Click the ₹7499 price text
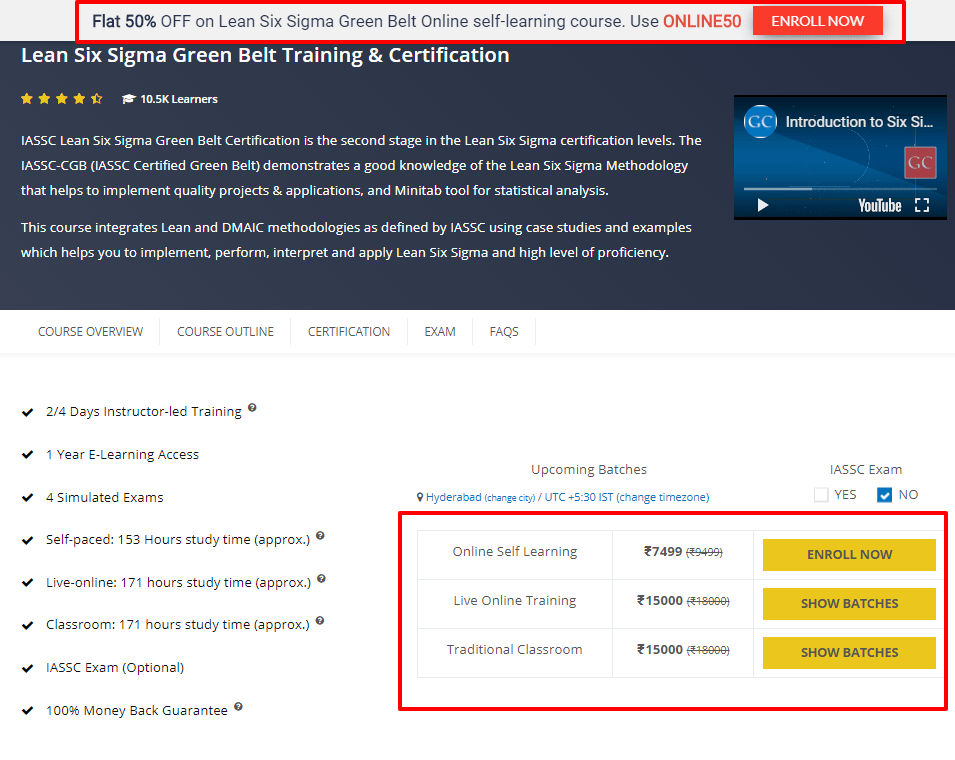This screenshot has height=760, width=955. [663, 551]
